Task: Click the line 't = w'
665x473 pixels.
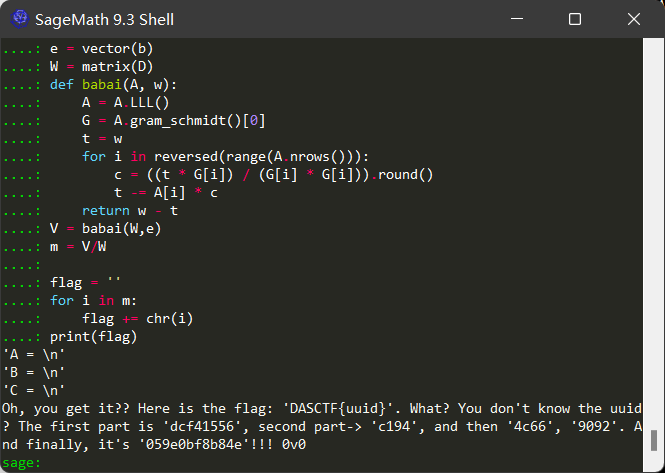Action: pos(102,139)
